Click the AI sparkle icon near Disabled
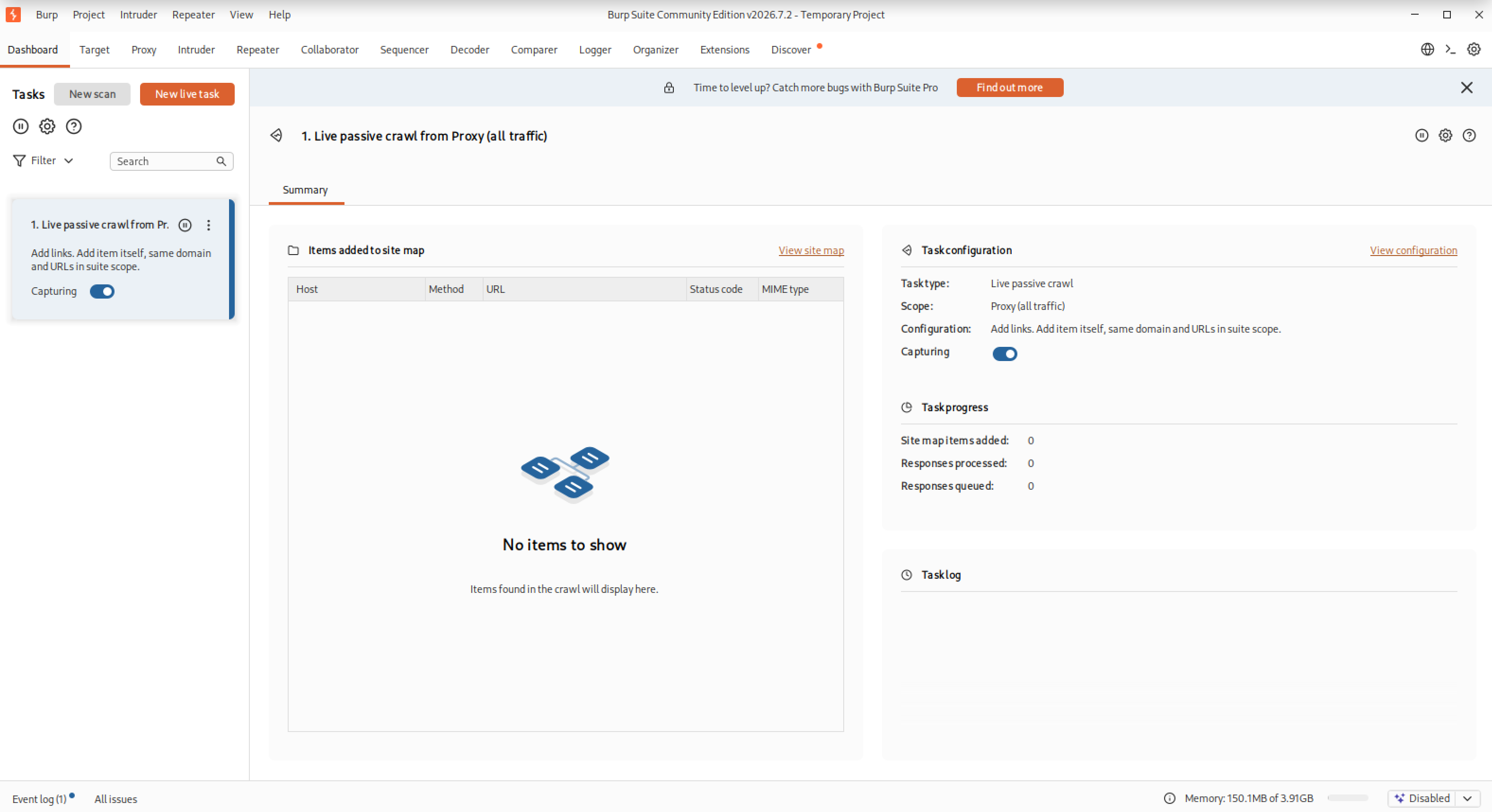The height and width of the screenshot is (812, 1492). (1399, 798)
